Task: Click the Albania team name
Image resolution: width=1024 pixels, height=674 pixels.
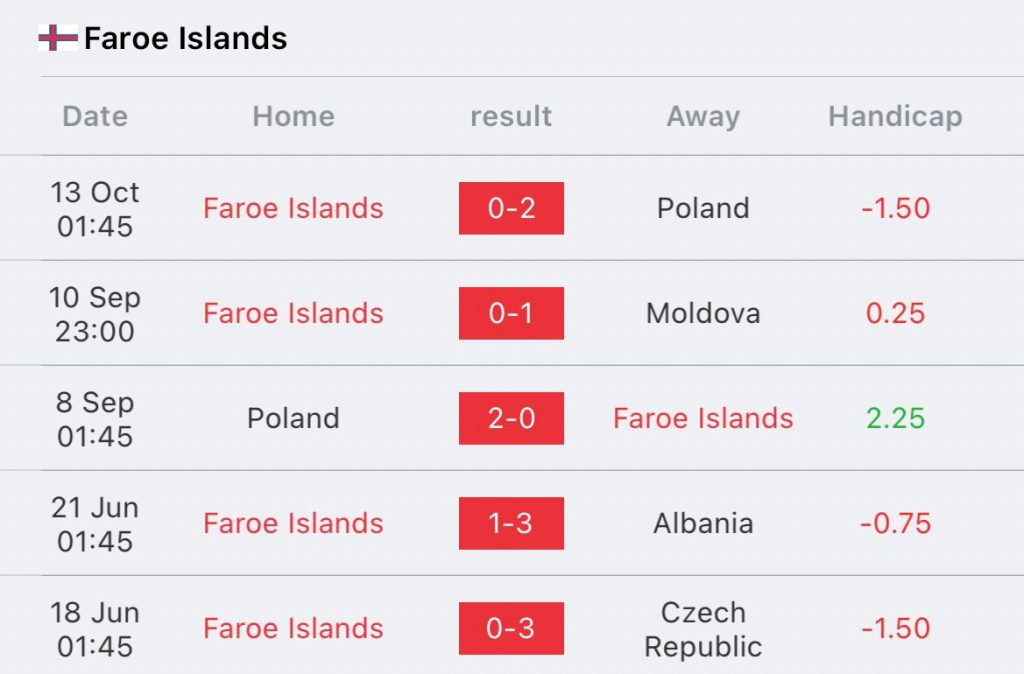Action: [x=703, y=524]
